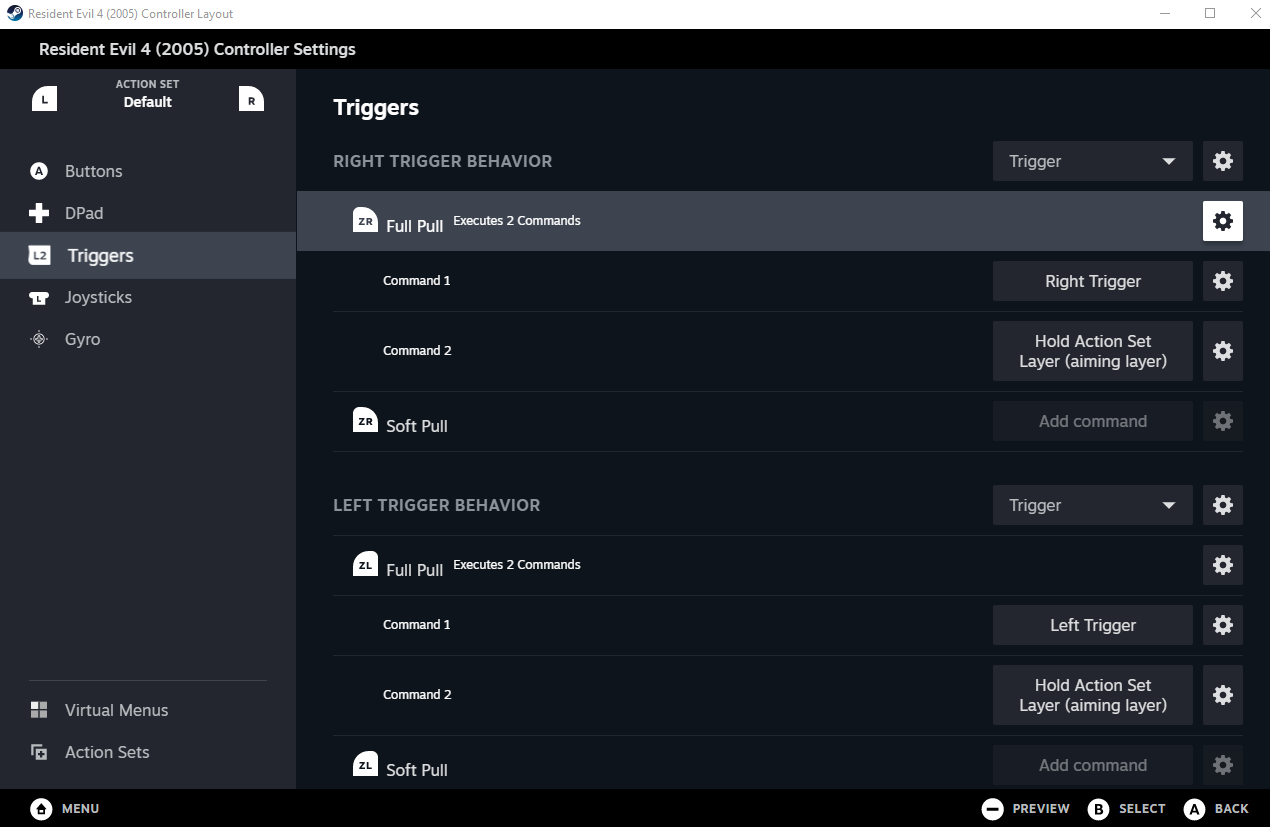
Task: Click the ZR icon next to Full Pull
Action: coord(365,220)
